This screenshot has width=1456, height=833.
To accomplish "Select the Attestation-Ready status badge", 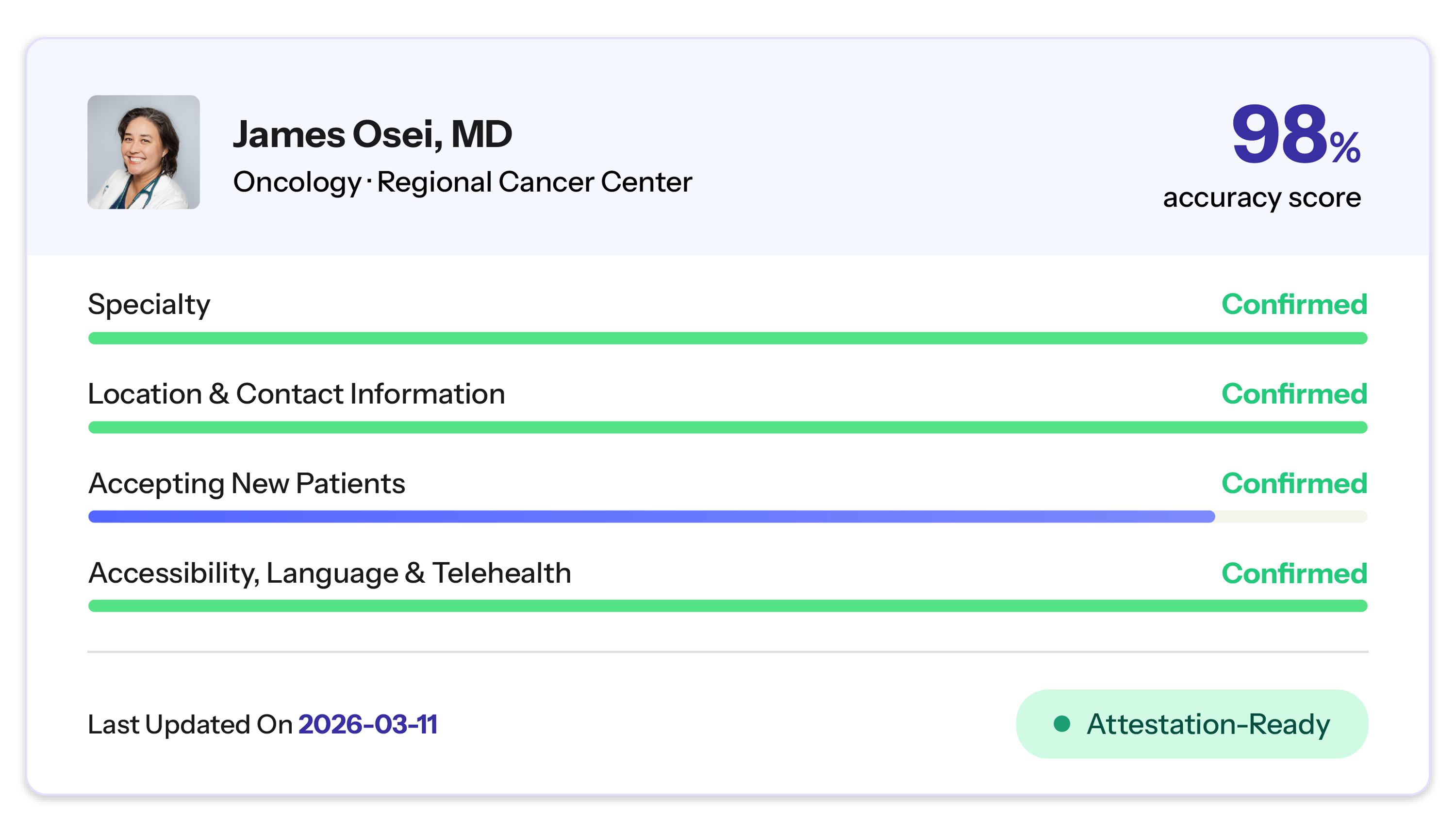I will tap(1191, 724).
